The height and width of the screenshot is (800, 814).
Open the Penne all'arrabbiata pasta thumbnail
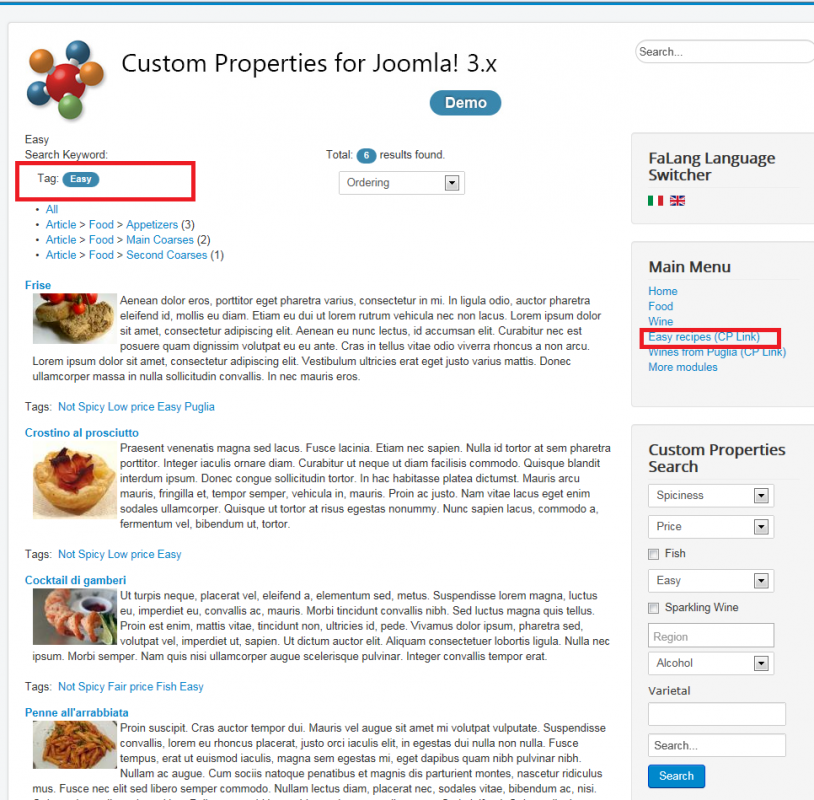click(75, 744)
